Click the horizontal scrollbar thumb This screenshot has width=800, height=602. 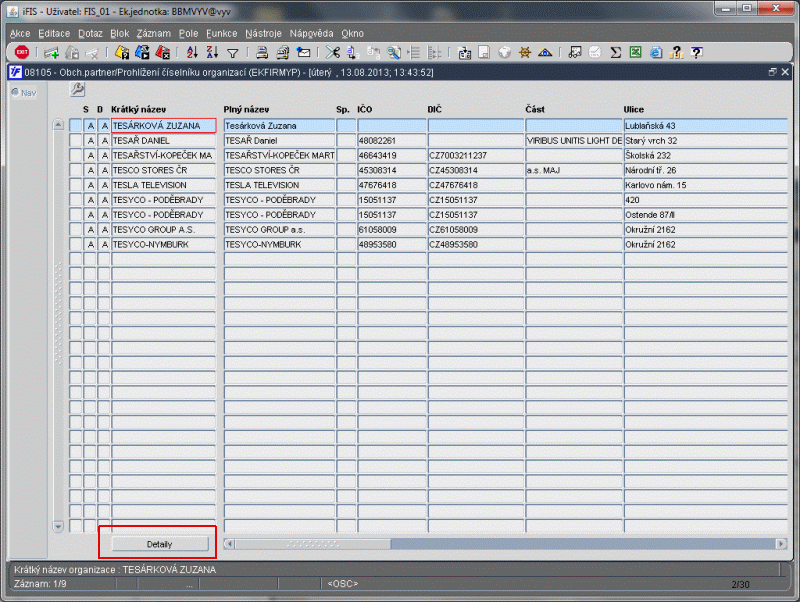tap(313, 544)
